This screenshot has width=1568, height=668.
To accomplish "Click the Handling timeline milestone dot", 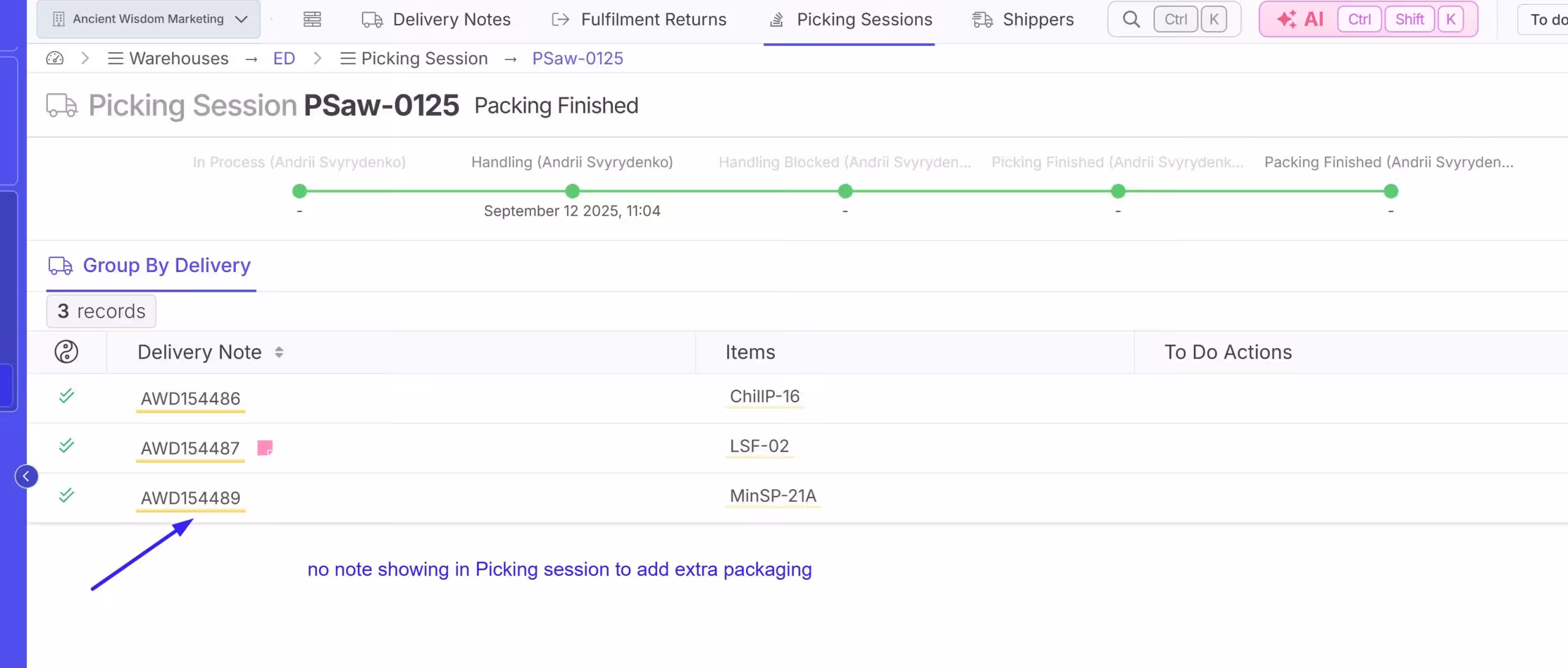I will coord(572,191).
